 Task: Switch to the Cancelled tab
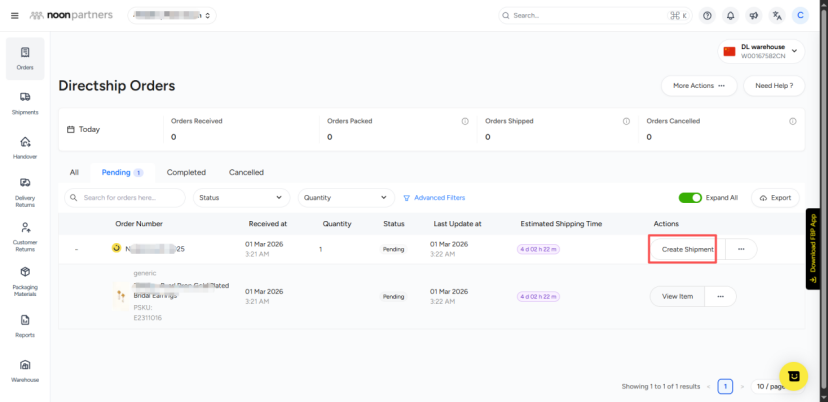click(246, 172)
